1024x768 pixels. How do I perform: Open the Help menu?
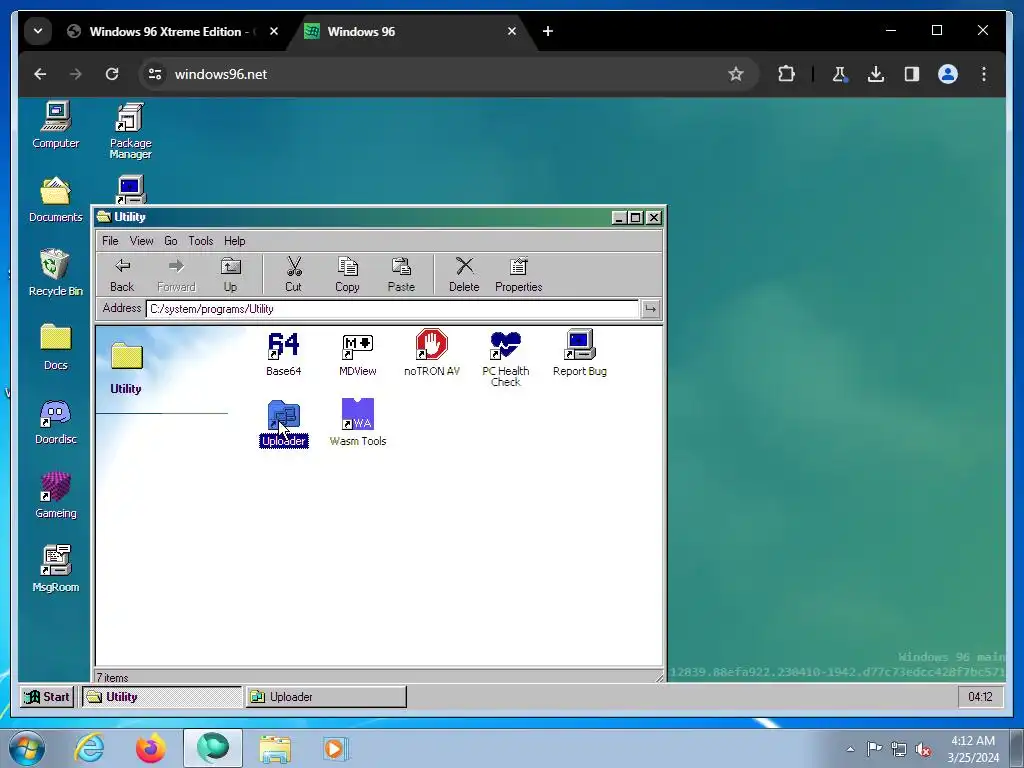click(x=234, y=241)
